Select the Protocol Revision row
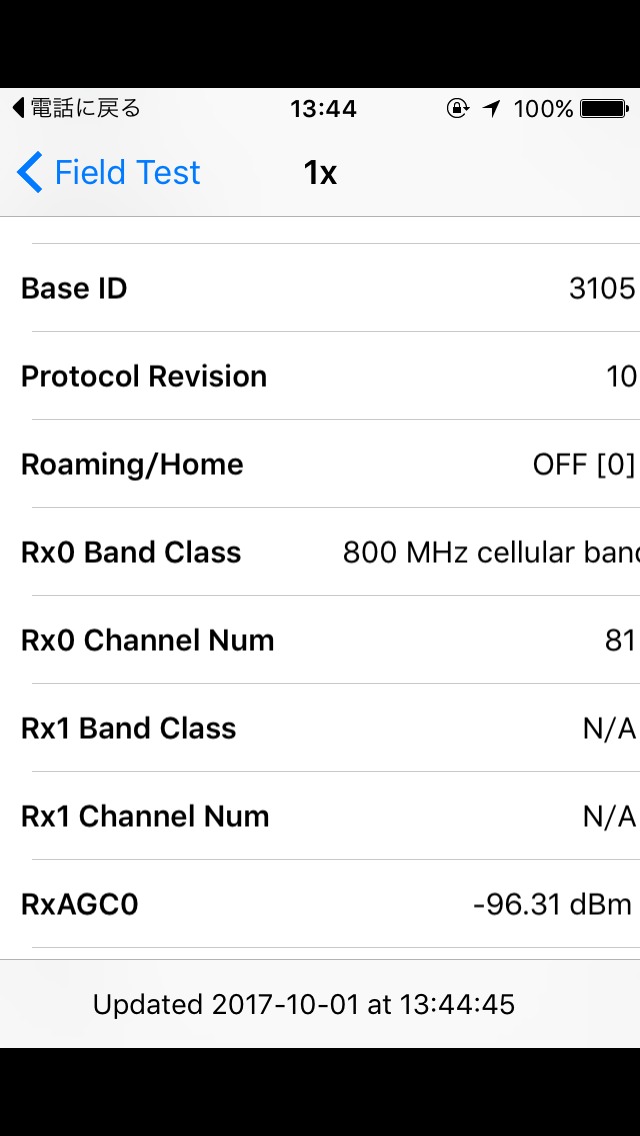Image resolution: width=640 pixels, height=1136 pixels. [320, 376]
